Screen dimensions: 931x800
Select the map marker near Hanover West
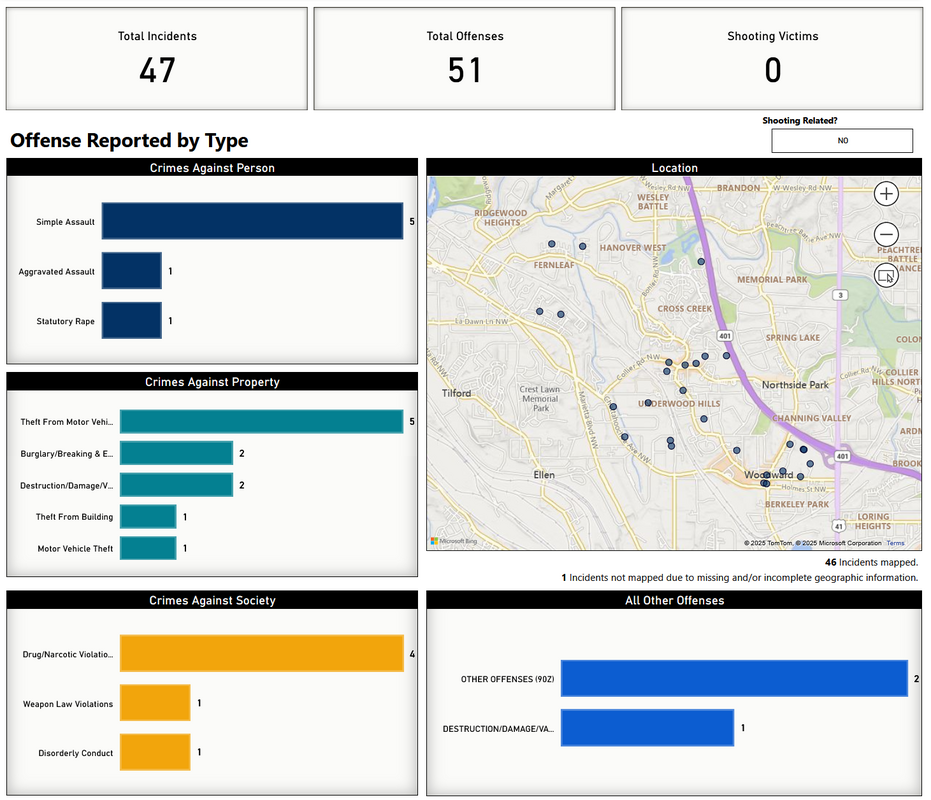point(582,245)
